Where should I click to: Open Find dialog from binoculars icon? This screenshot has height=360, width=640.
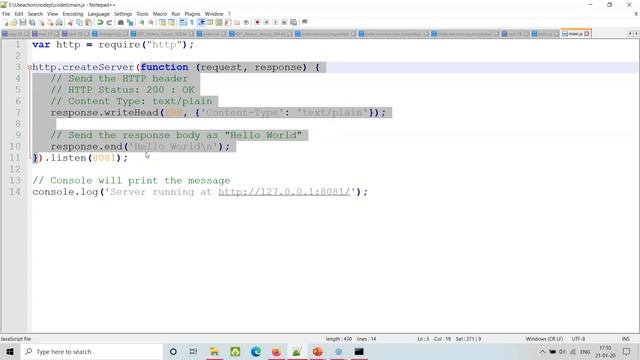[121, 22]
